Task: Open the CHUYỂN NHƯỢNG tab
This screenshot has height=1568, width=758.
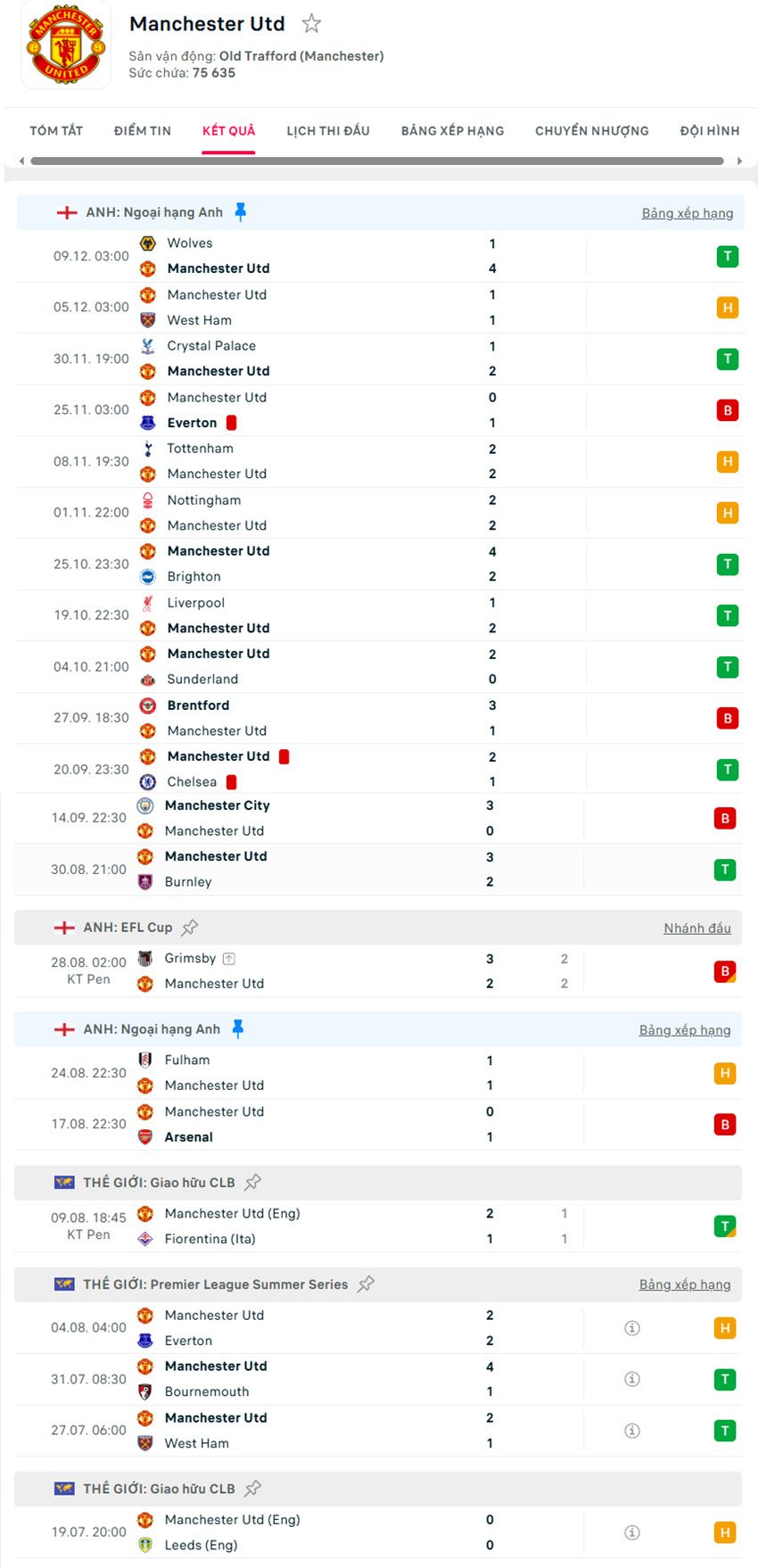Action: [x=591, y=130]
